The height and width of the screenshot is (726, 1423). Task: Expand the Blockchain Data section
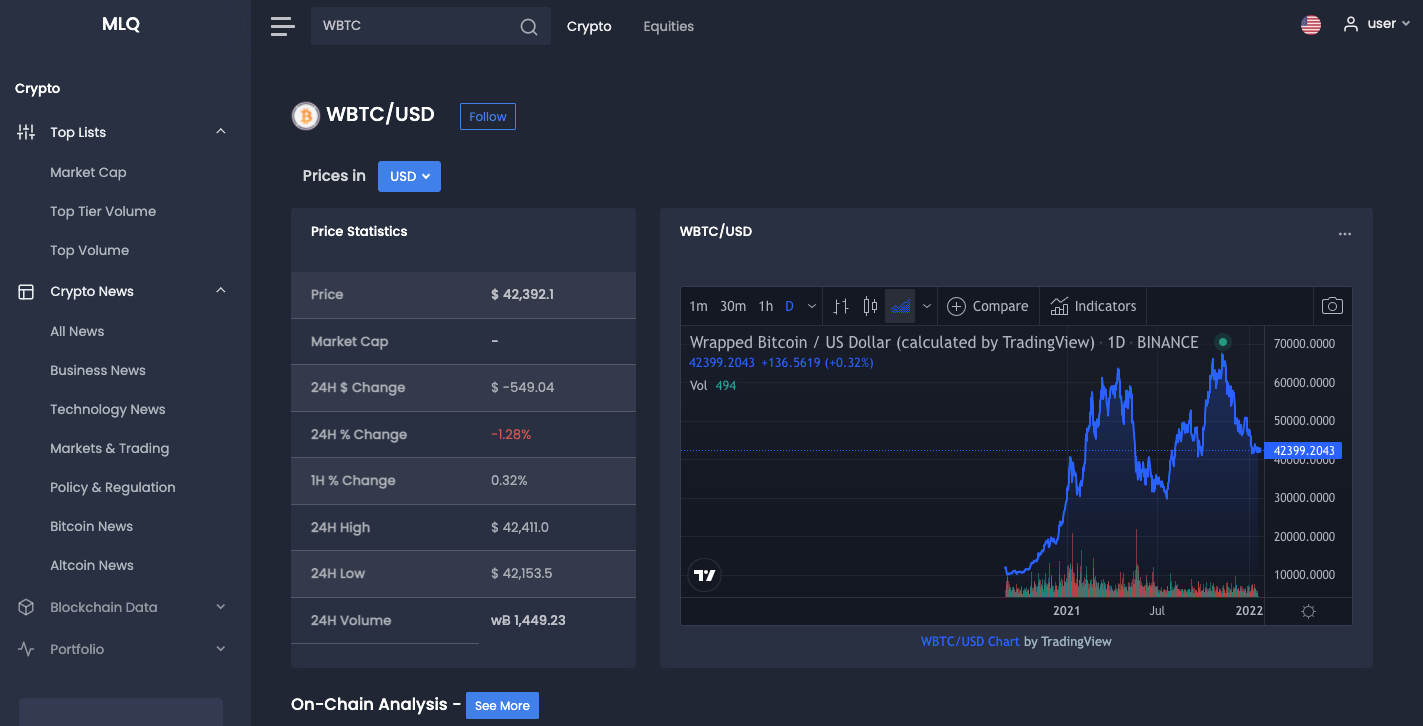pos(221,607)
